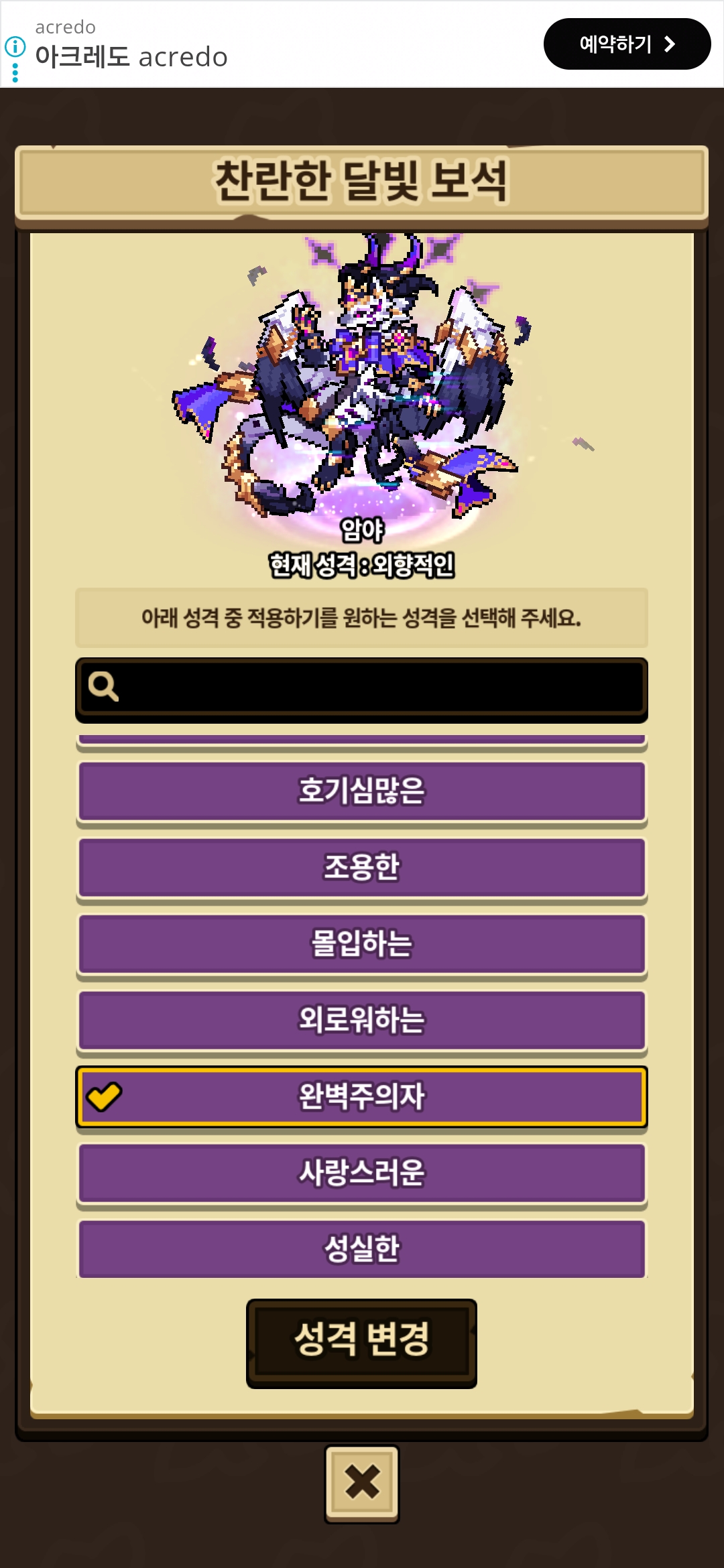Click the chevron arrow on 예약하기

669,44
